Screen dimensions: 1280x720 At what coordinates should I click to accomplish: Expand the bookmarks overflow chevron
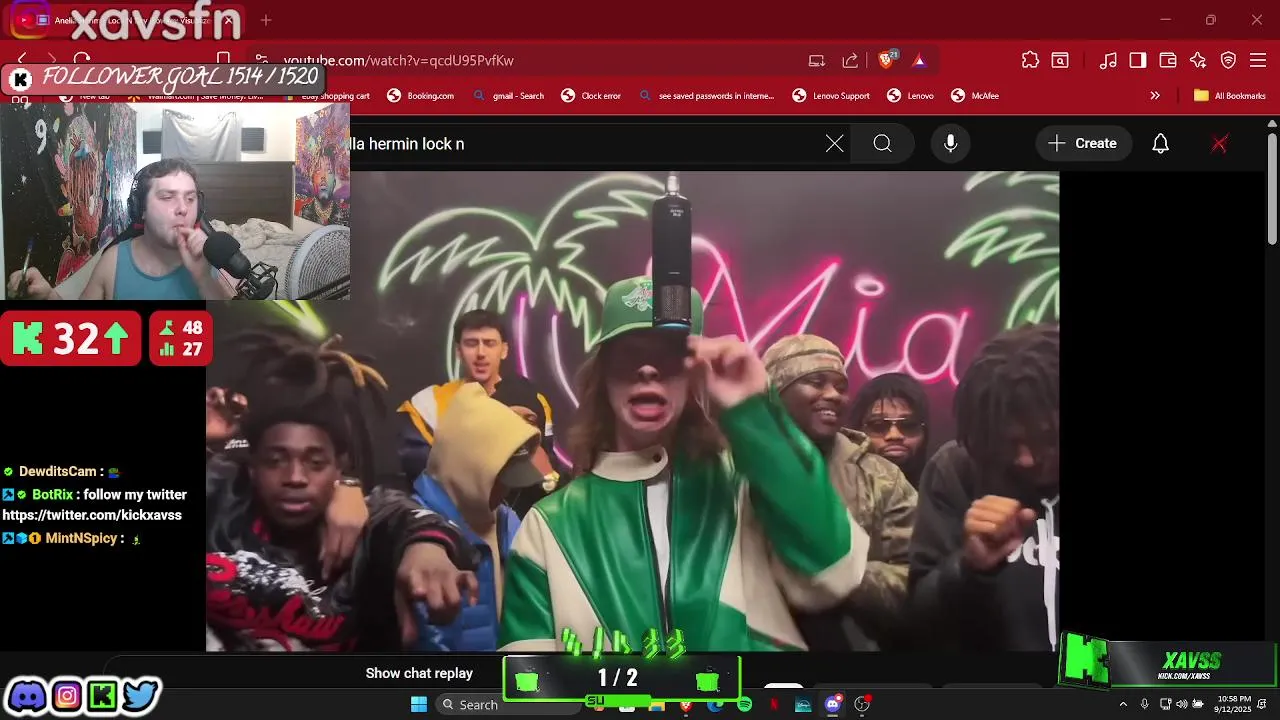tap(1155, 96)
